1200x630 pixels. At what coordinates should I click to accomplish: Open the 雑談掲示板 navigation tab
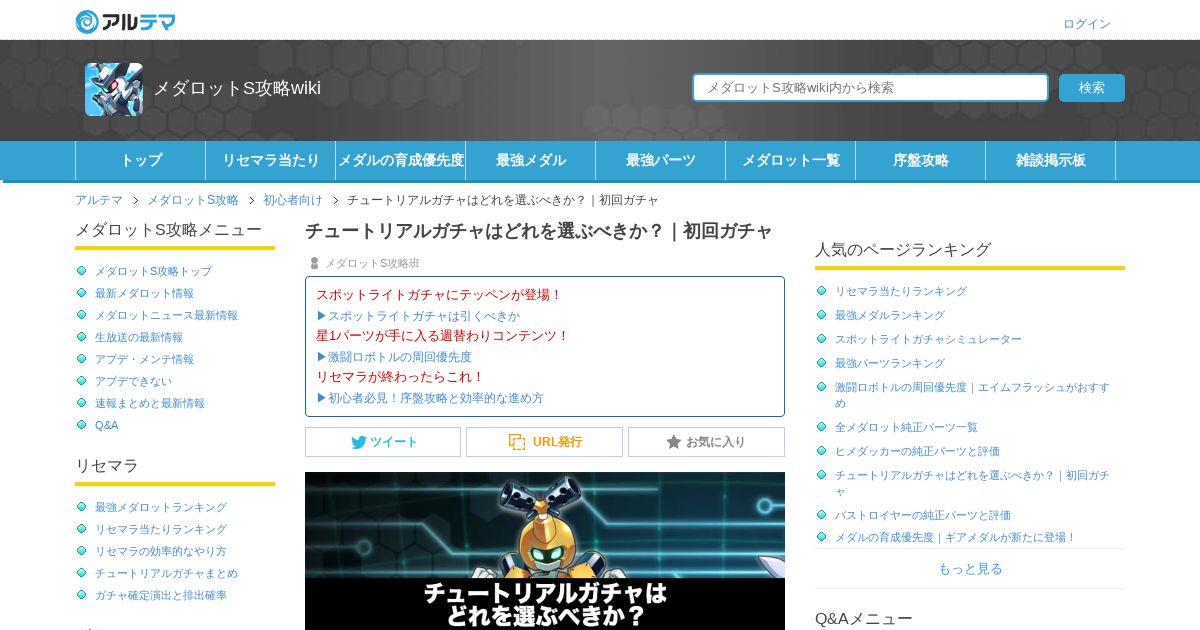pos(1051,160)
